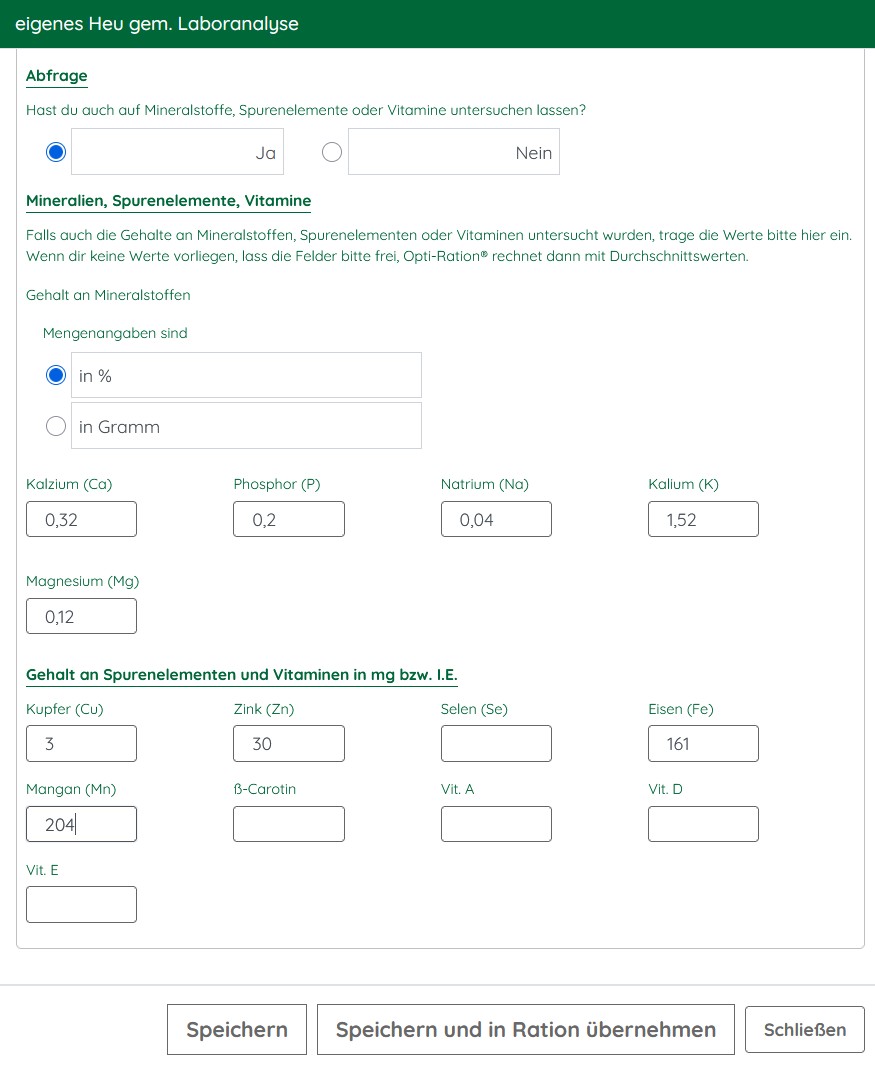The width and height of the screenshot is (875, 1066).
Task: Edit the Kupfer (Cu) value field
Action: (x=81, y=743)
